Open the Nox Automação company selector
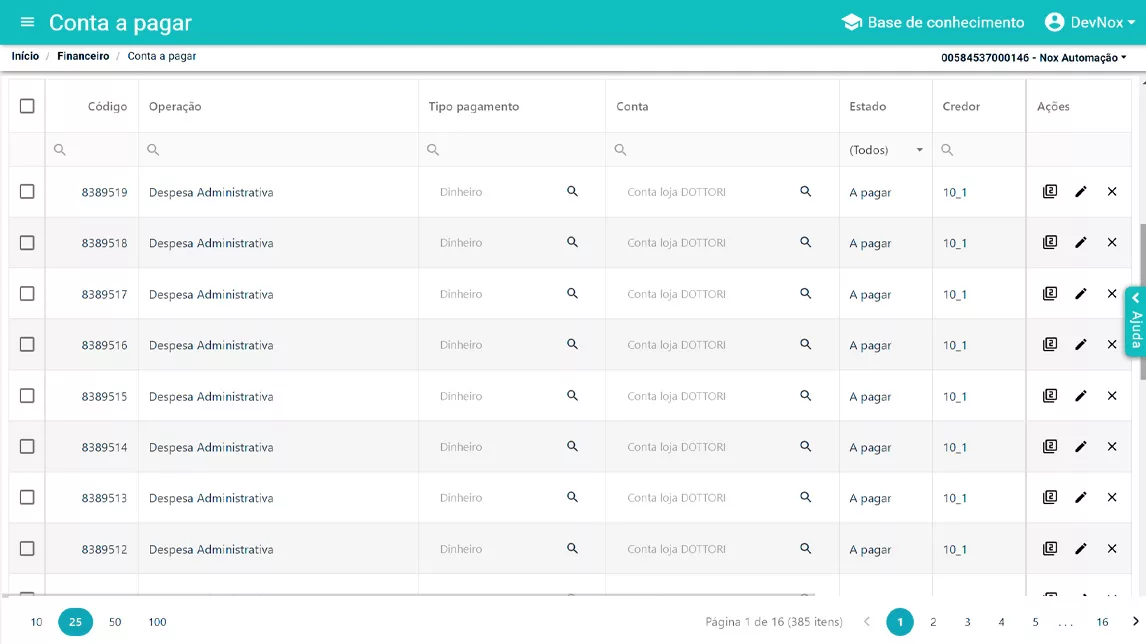1146x644 pixels. 1033,58
